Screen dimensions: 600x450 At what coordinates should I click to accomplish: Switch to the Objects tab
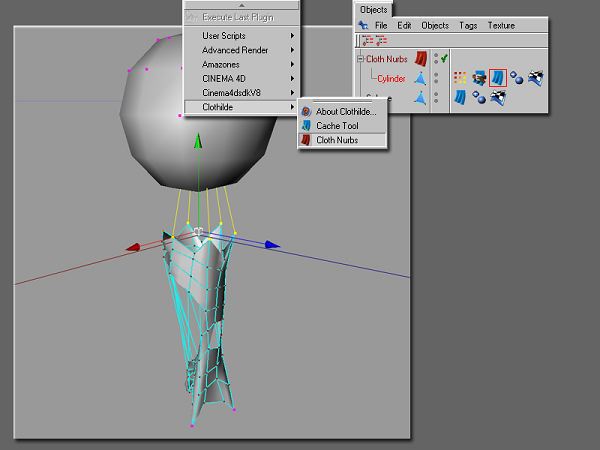[374, 9]
